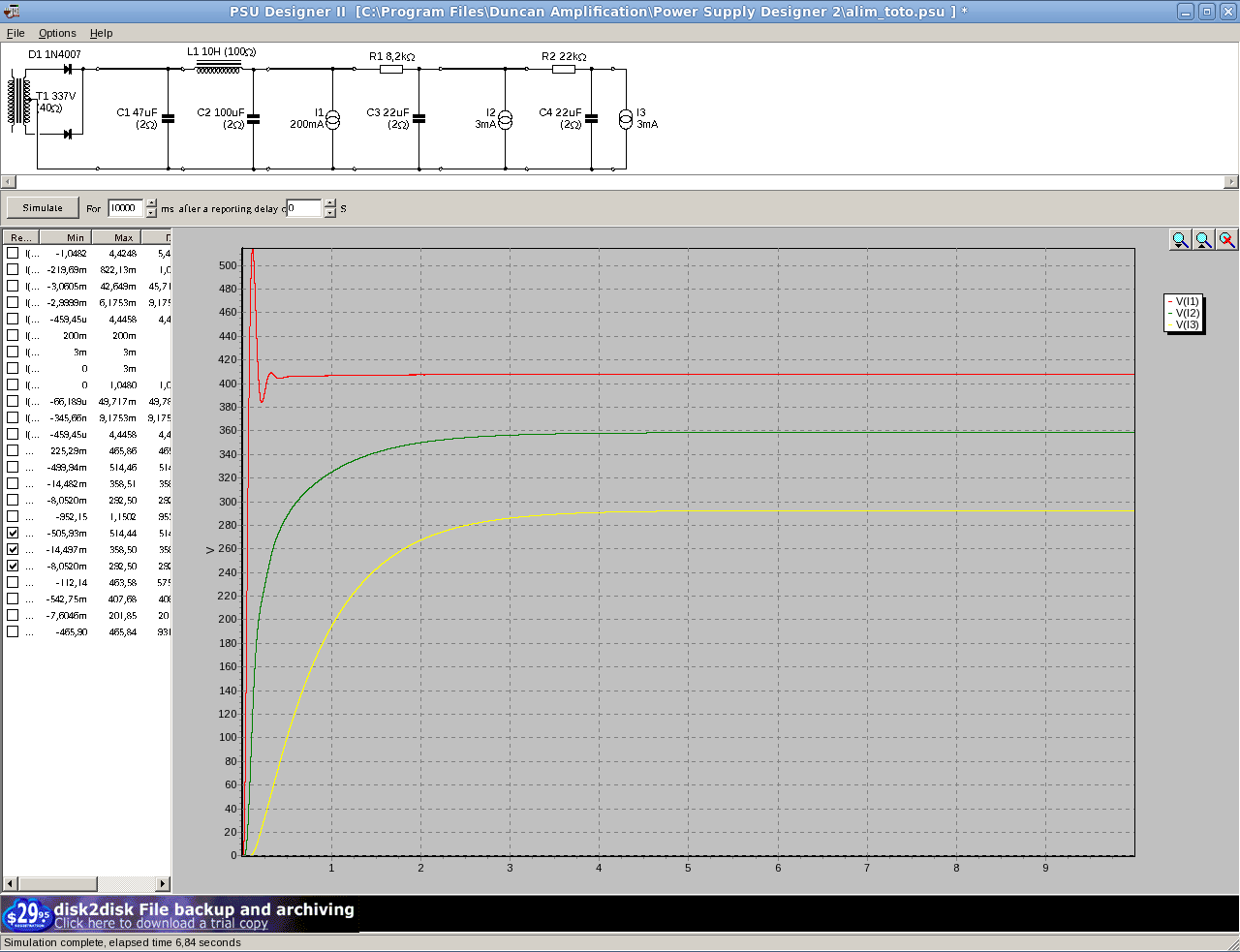The height and width of the screenshot is (952, 1240).
Task: Click the V(I3) yellow legend entry
Action: pyautogui.click(x=1185, y=324)
